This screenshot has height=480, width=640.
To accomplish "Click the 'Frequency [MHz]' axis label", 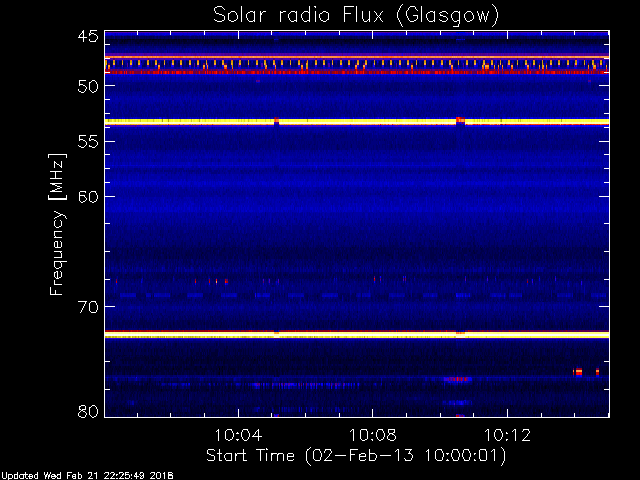I will click(57, 224).
